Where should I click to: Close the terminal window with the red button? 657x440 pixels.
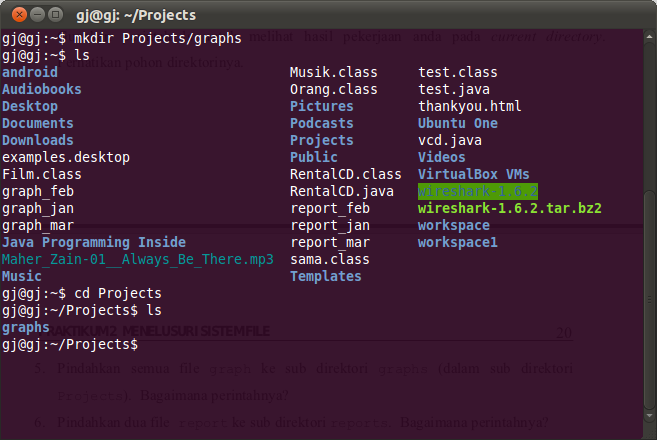click(x=19, y=15)
